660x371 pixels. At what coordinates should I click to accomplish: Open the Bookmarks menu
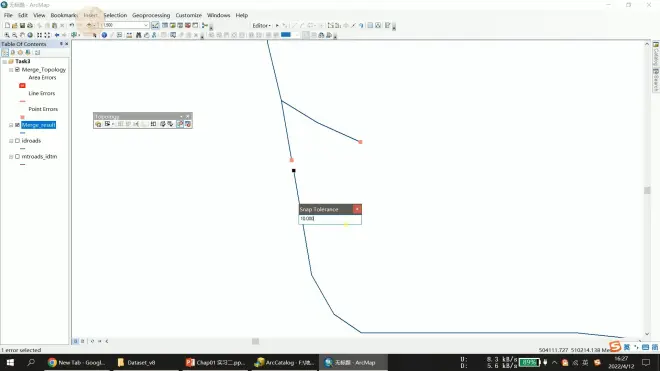[x=64, y=15]
